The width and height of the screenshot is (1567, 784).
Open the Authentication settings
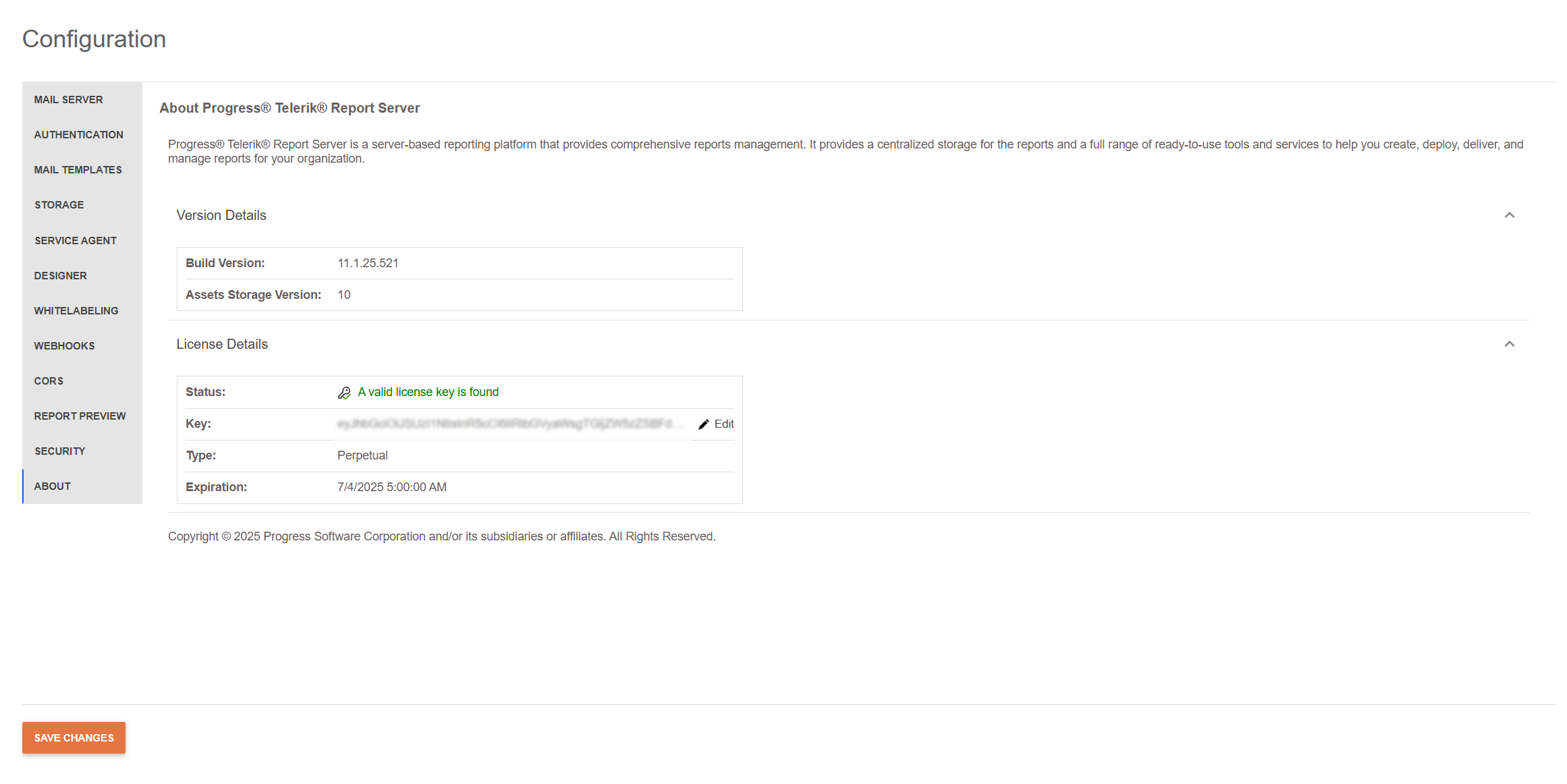[78, 134]
